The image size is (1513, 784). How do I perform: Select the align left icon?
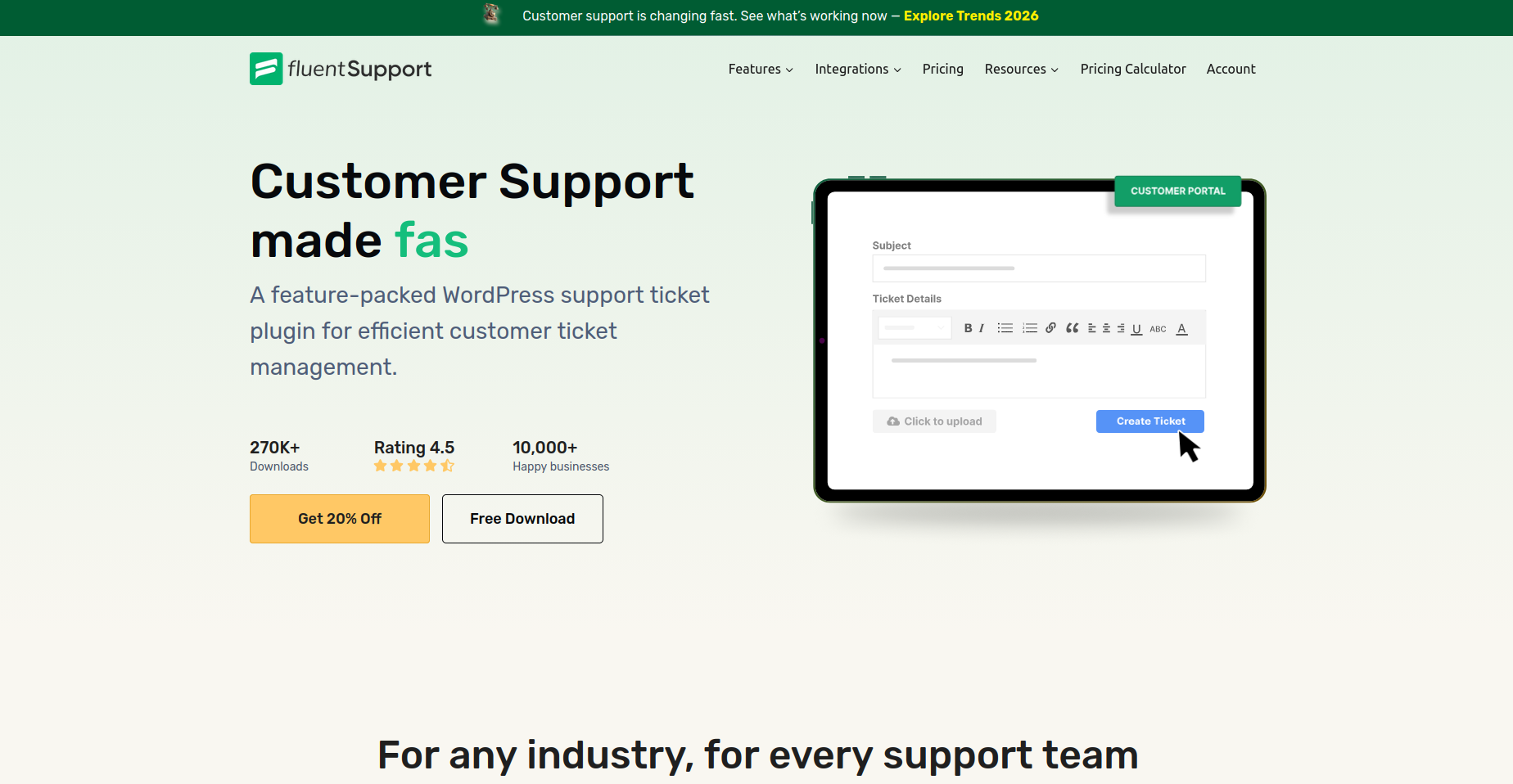tap(1091, 328)
